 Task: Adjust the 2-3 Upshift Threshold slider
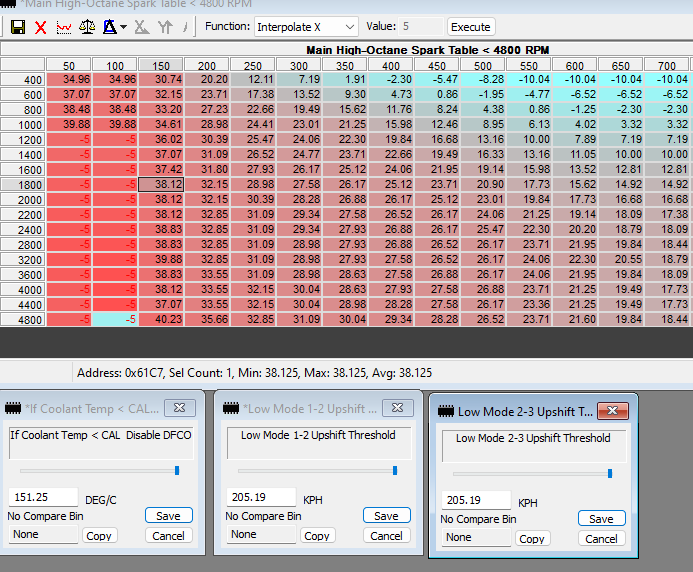610,473
